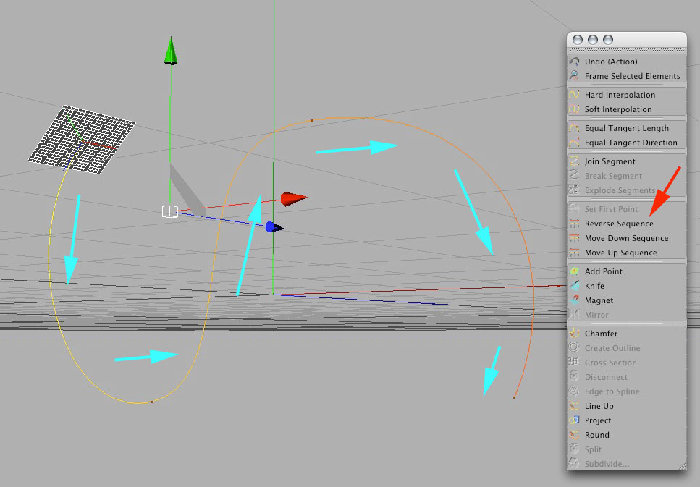Click the red X-axis cone handle
The height and width of the screenshot is (487, 700).
click(x=293, y=199)
